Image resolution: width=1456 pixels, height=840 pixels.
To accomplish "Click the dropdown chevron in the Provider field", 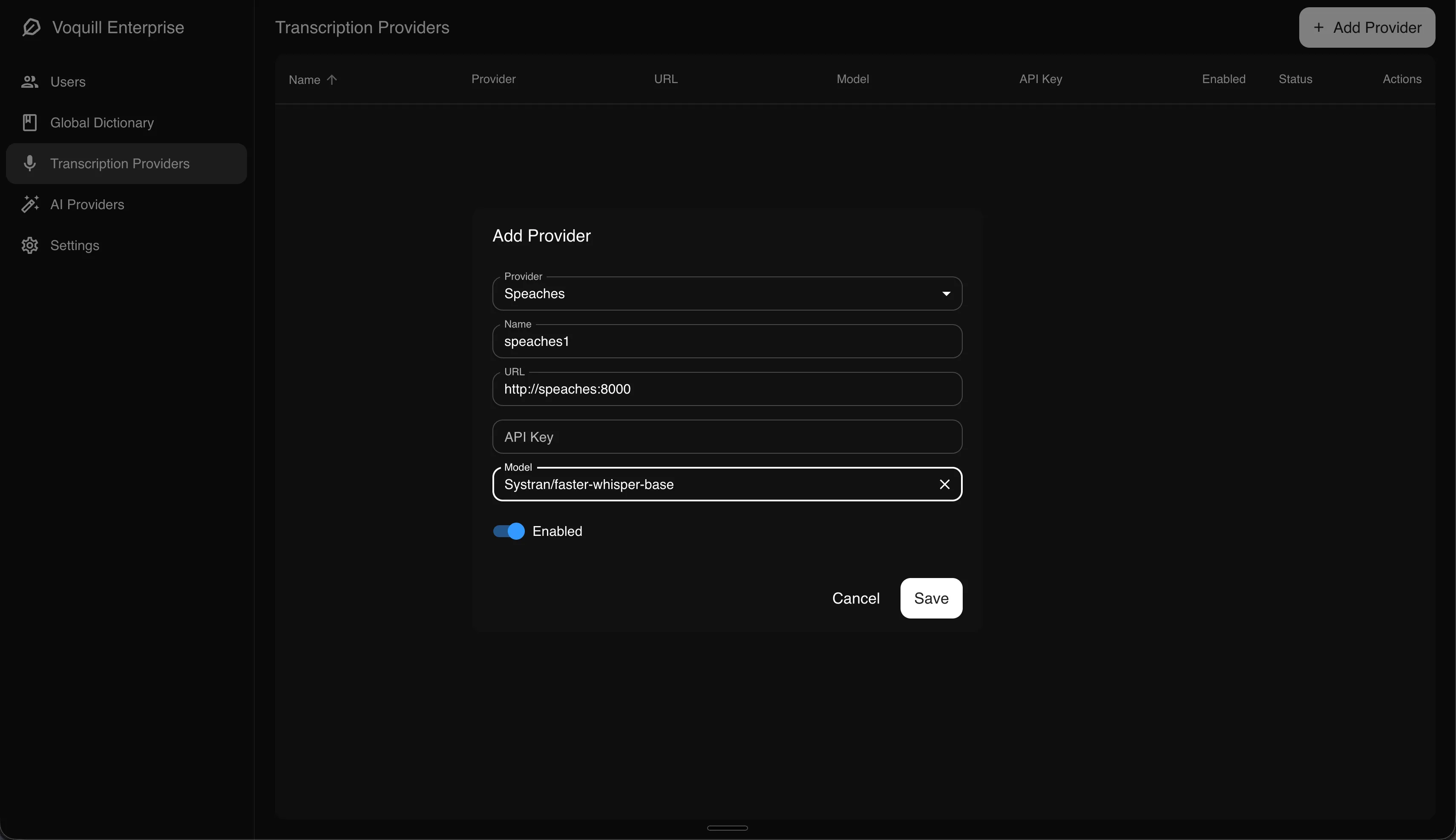I will pyautogui.click(x=946, y=293).
